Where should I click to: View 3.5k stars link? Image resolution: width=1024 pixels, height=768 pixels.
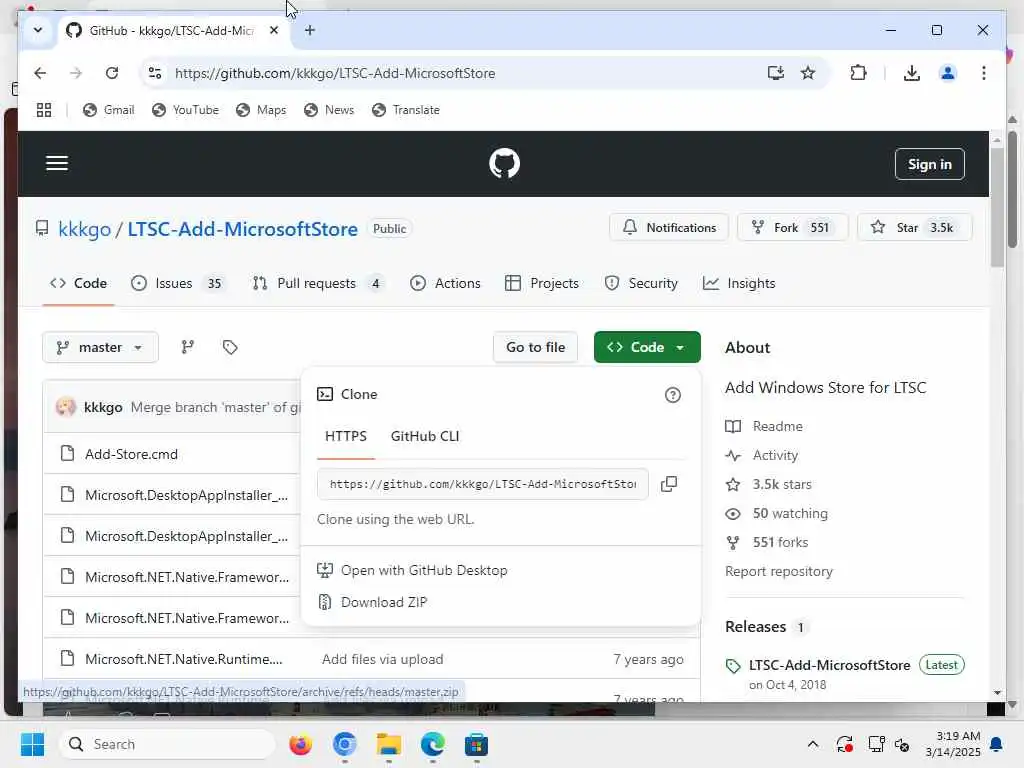tap(782, 485)
